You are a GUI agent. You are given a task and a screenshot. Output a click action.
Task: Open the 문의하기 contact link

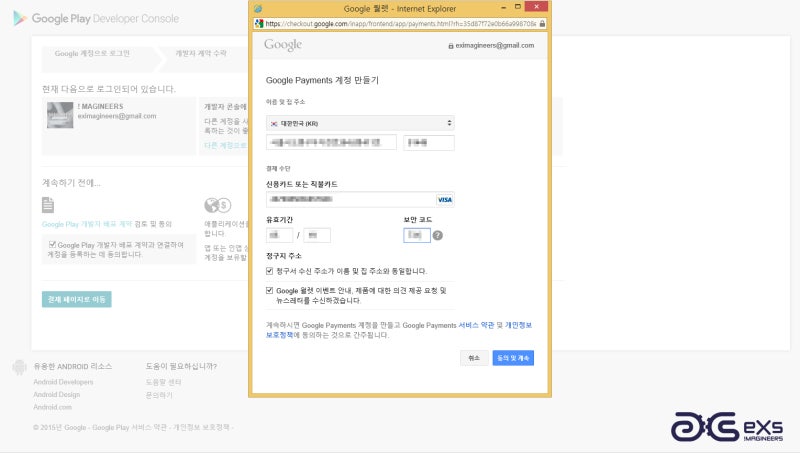pos(159,395)
